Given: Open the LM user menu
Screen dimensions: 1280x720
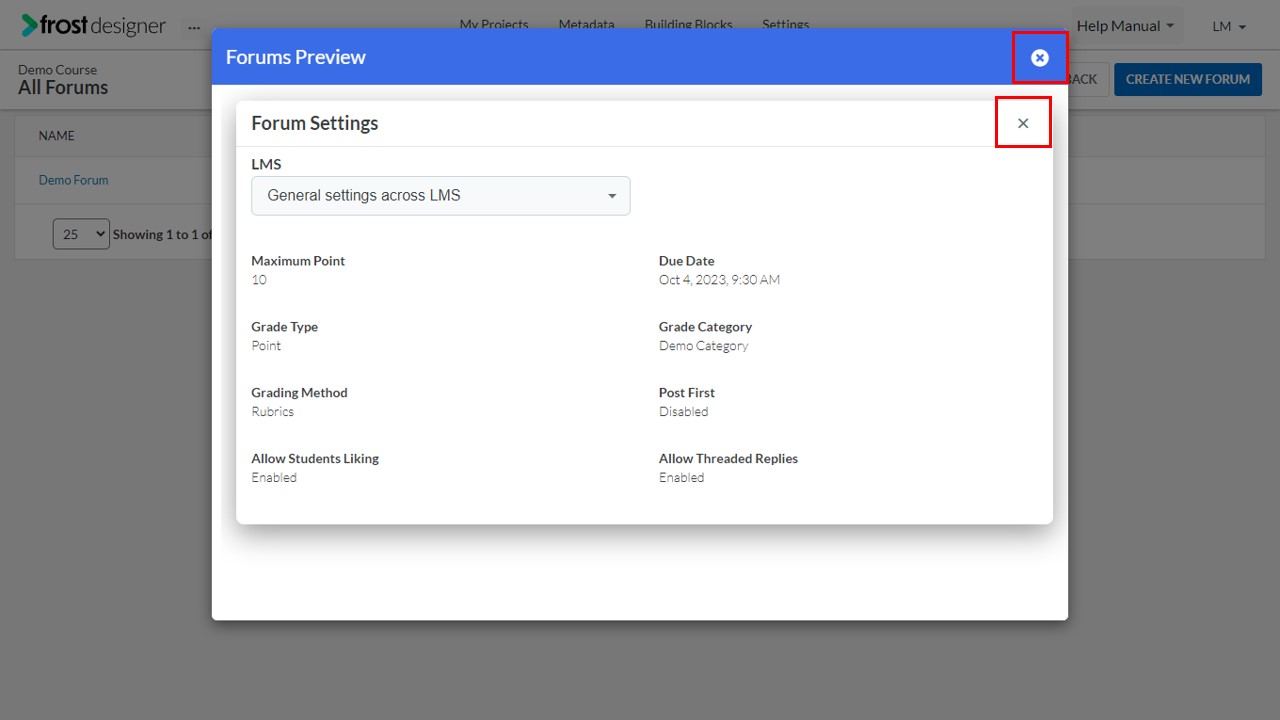Looking at the screenshot, I should point(1229,26).
